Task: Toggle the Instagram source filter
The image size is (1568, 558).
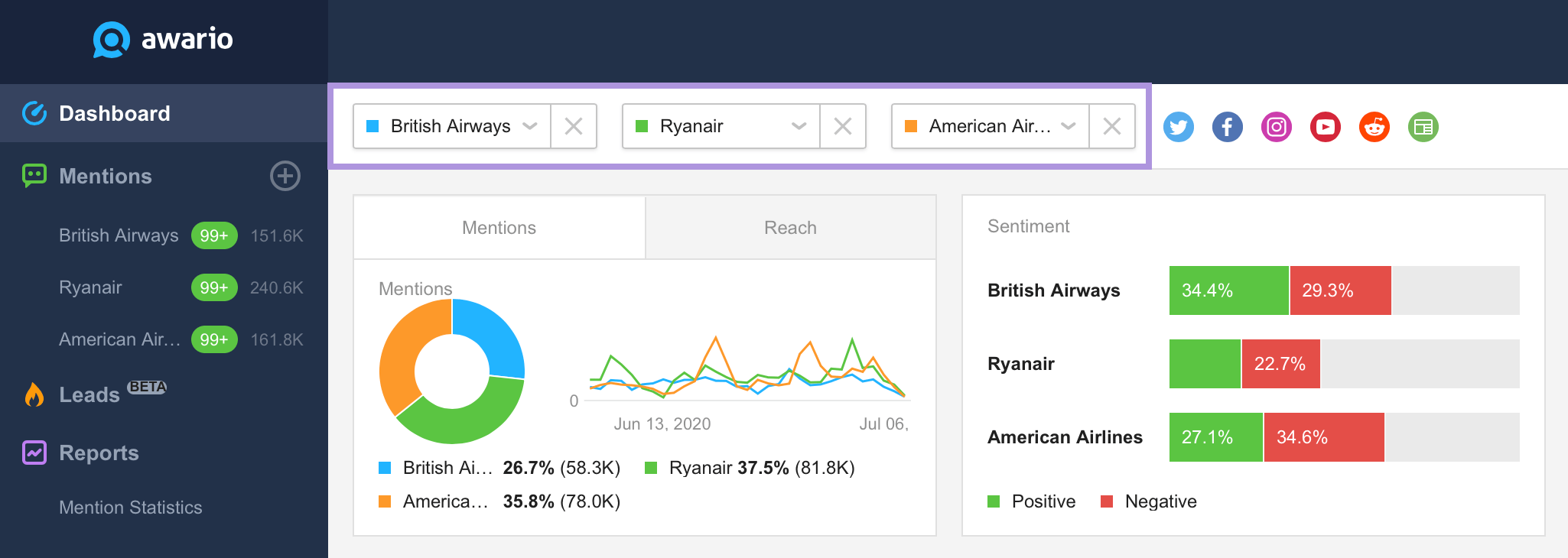Action: click(x=1277, y=127)
